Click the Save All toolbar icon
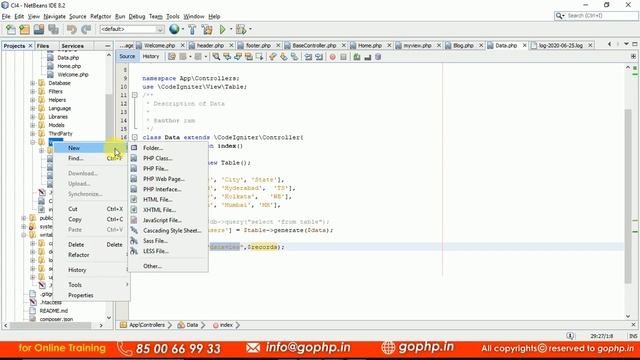Viewport: 640px width, 360px height. (x=53, y=29)
